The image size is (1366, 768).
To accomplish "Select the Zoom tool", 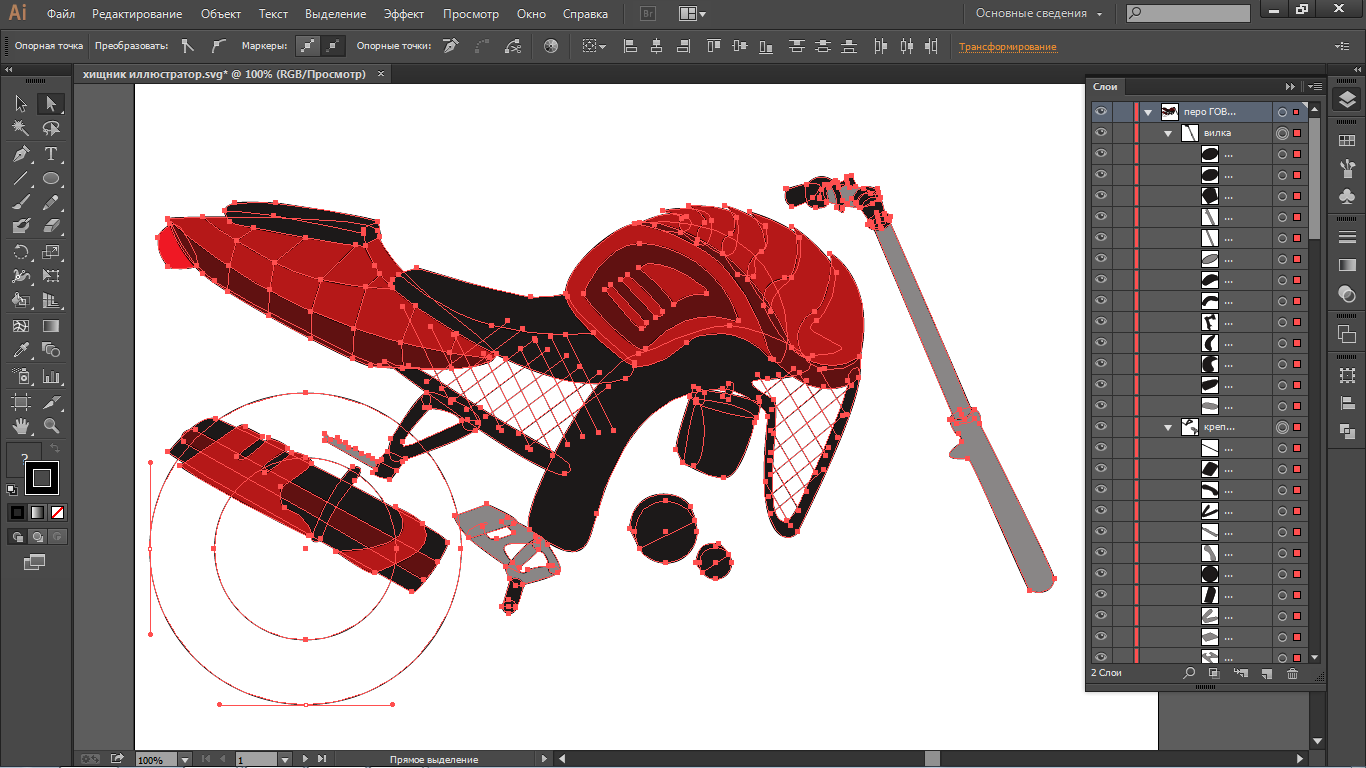I will [x=51, y=426].
